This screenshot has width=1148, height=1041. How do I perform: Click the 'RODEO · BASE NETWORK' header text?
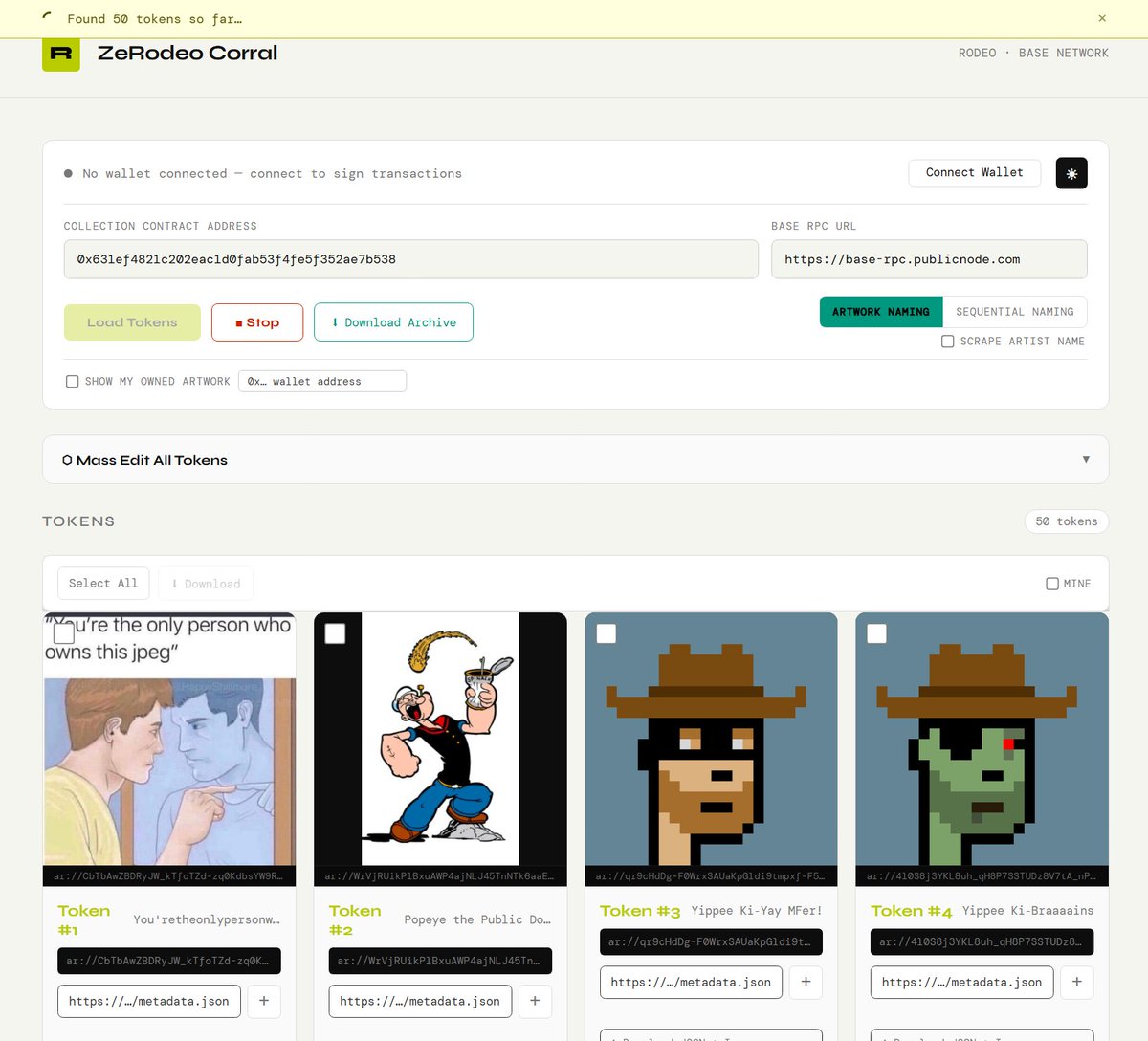point(1033,54)
